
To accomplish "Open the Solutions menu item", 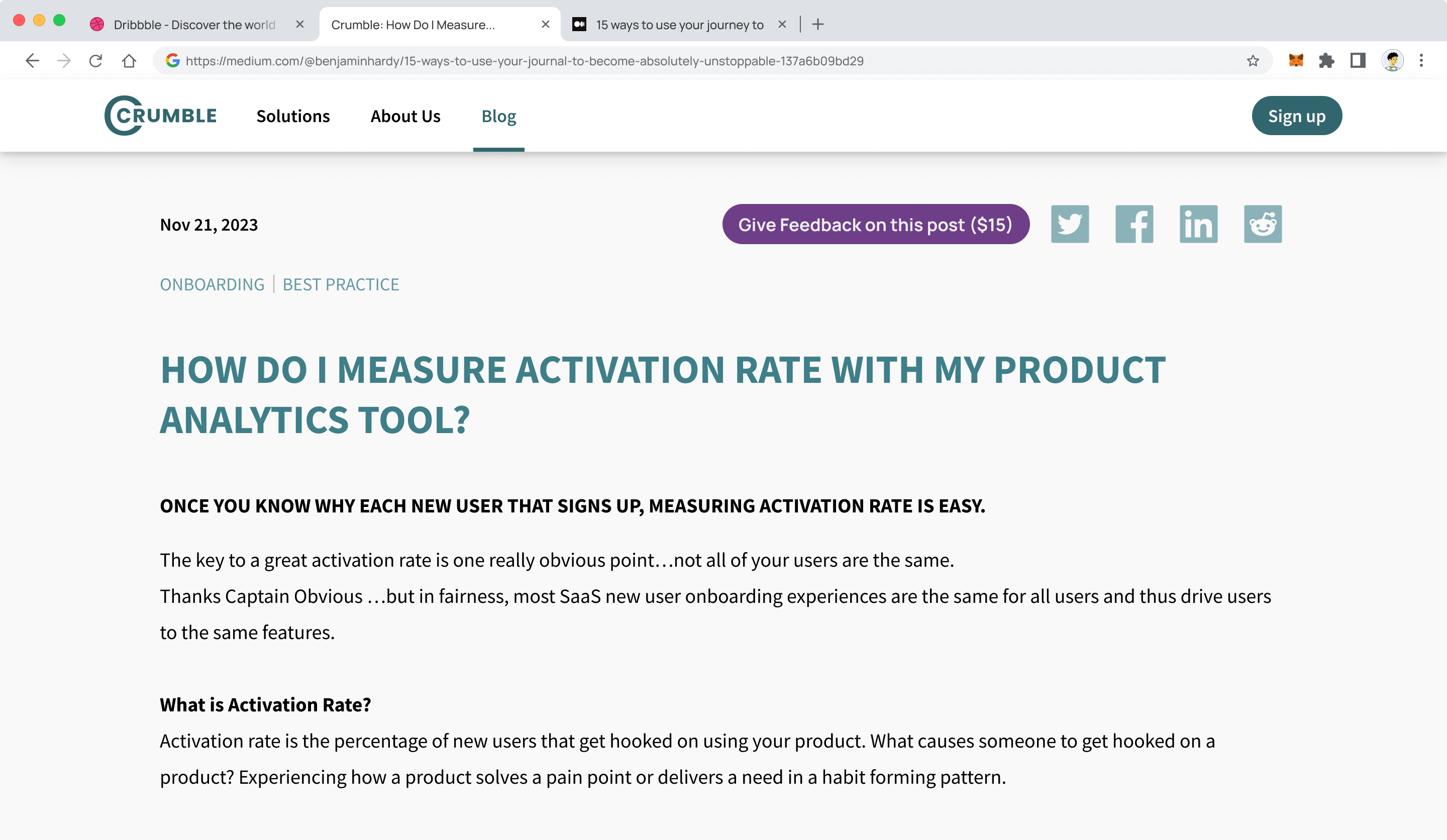I will [x=293, y=116].
